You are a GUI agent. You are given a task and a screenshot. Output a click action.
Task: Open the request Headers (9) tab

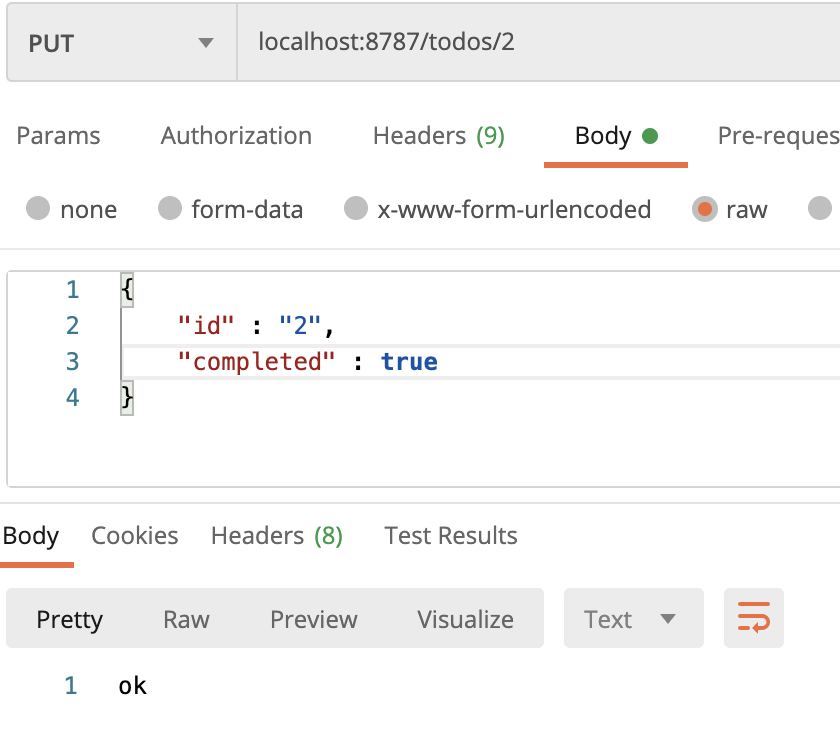[439, 136]
